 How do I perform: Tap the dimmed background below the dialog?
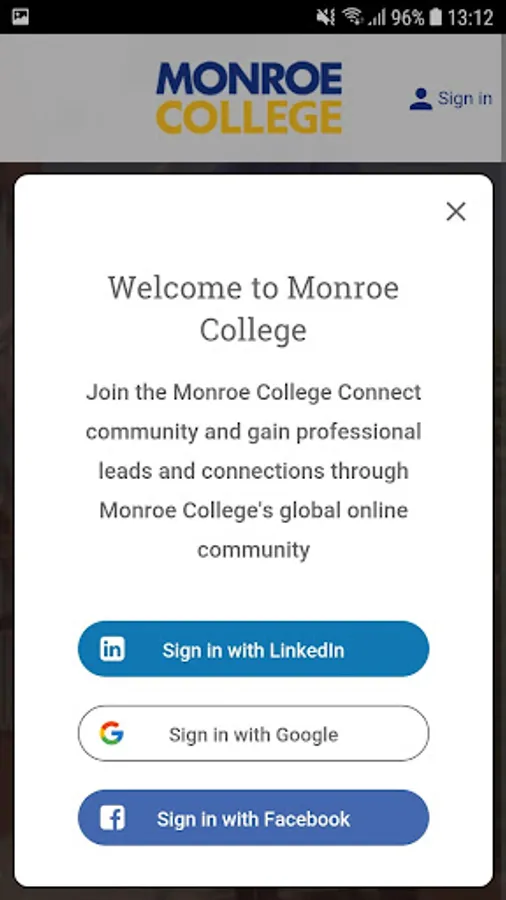pyautogui.click(x=253, y=894)
